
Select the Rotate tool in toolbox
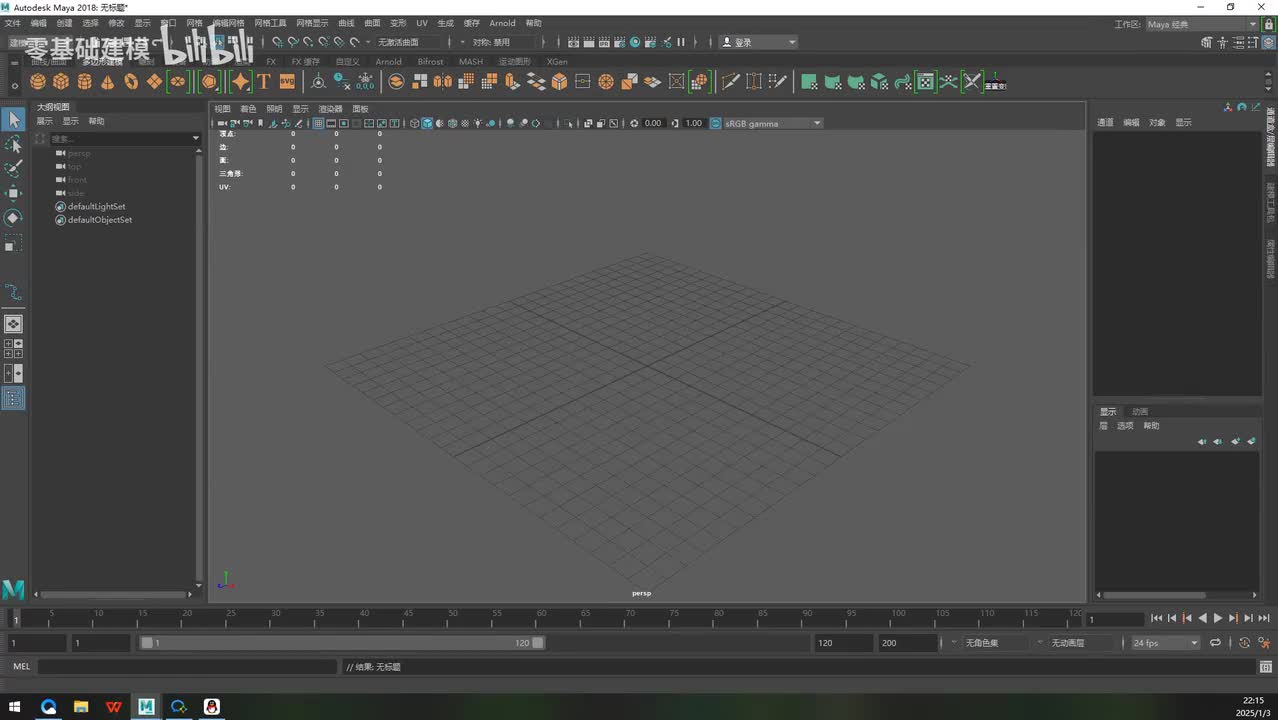pyautogui.click(x=13, y=218)
